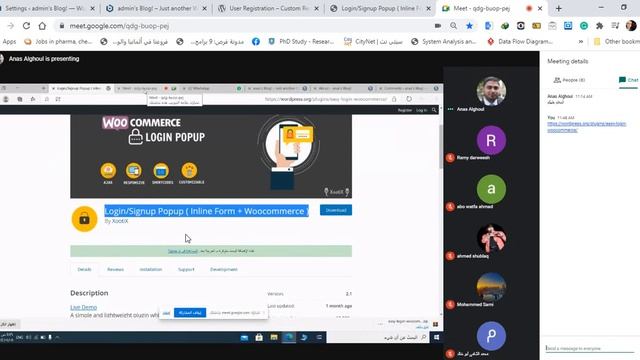Image resolution: width=640 pixels, height=360 pixels.
Task: Open the Jobs in pharma bookmark
Action: 58,42
